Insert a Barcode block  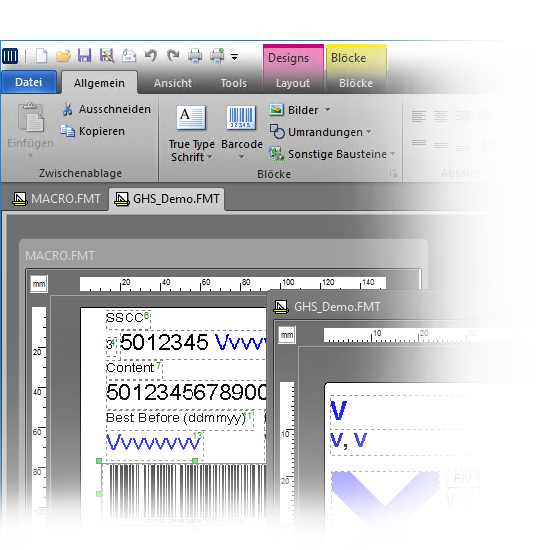[x=242, y=133]
